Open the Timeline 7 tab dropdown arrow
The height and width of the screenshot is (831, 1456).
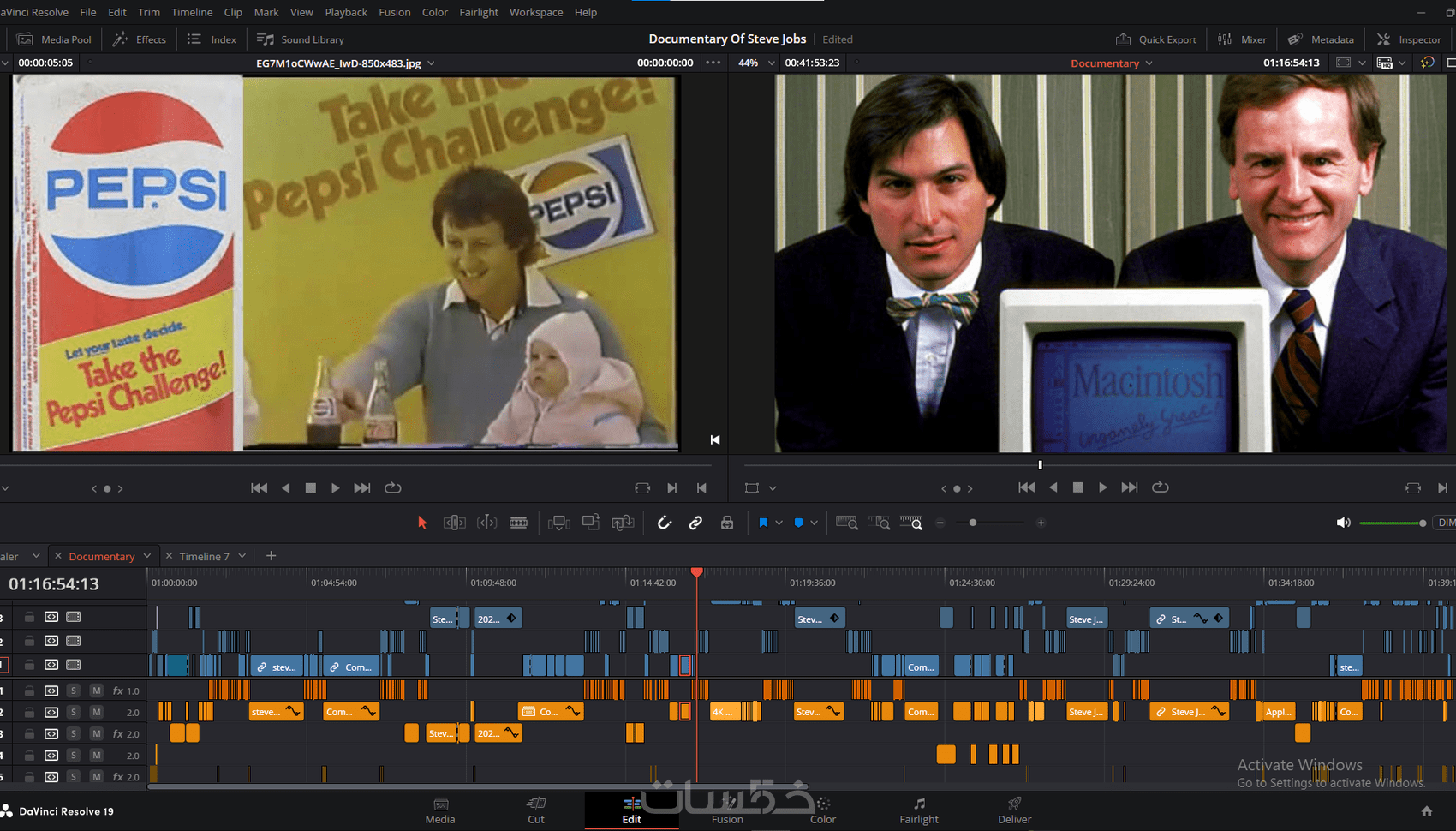click(242, 556)
